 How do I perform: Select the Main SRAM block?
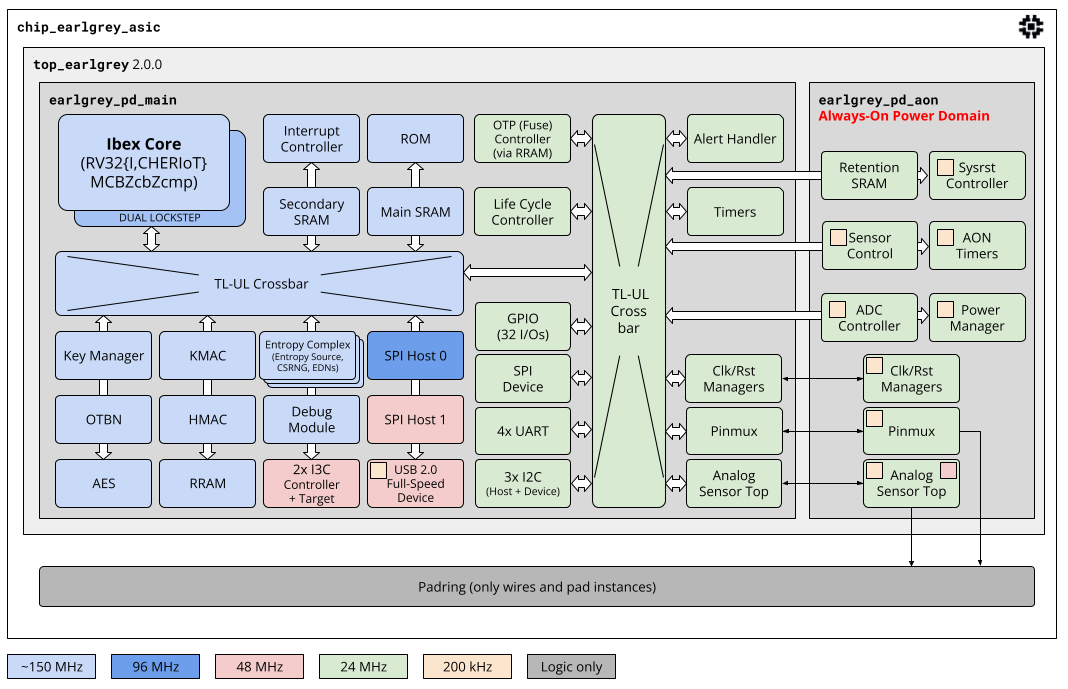(x=415, y=212)
